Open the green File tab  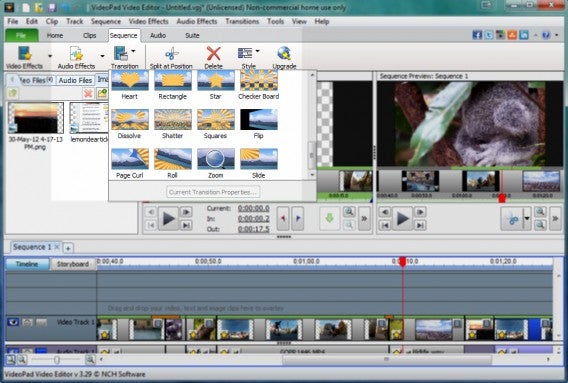click(x=21, y=36)
